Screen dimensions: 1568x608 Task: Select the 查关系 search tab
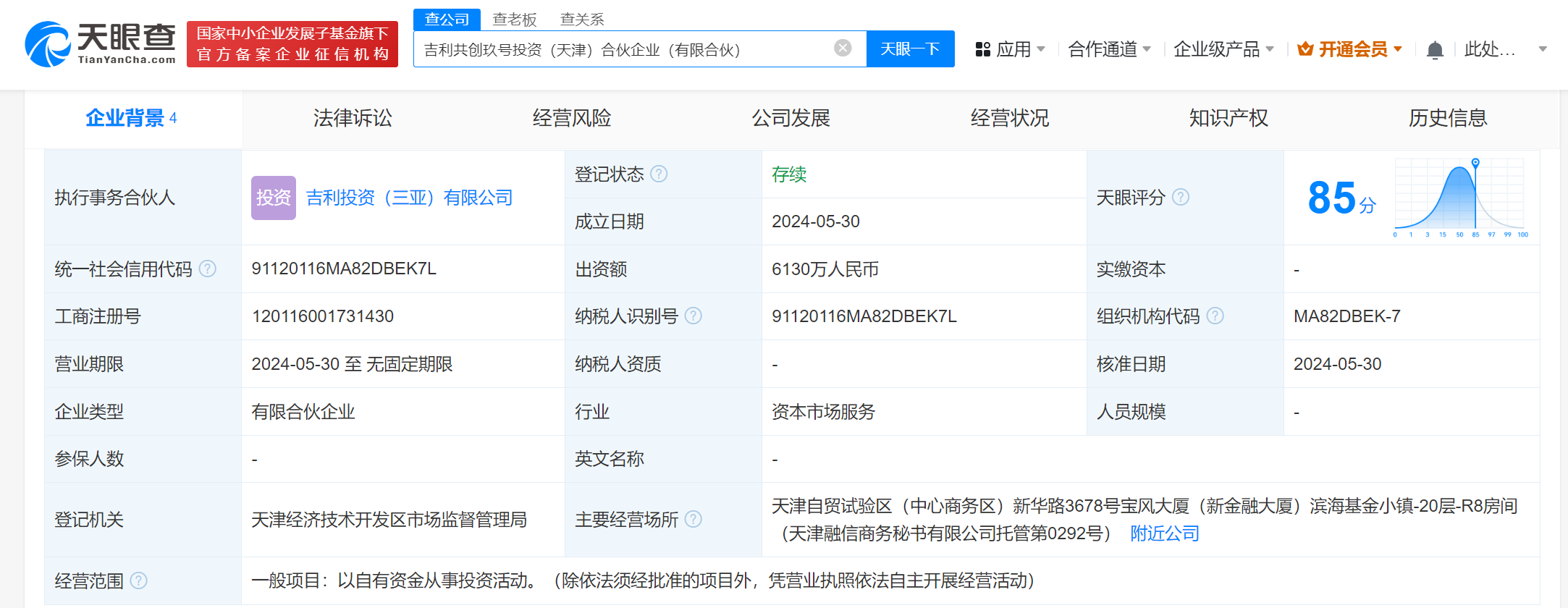[582, 20]
